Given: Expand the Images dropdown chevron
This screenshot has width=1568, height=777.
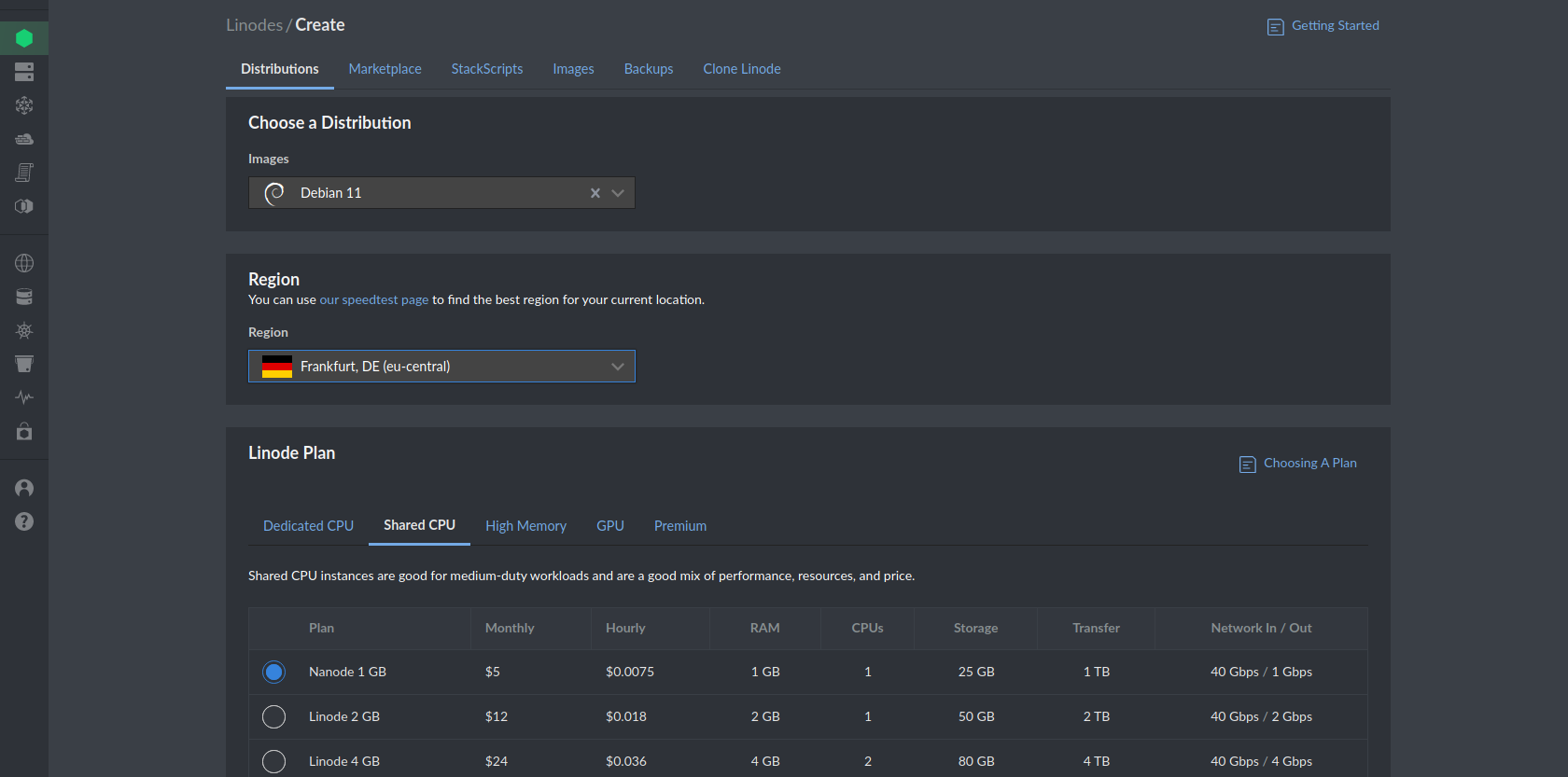Looking at the screenshot, I should (x=618, y=193).
